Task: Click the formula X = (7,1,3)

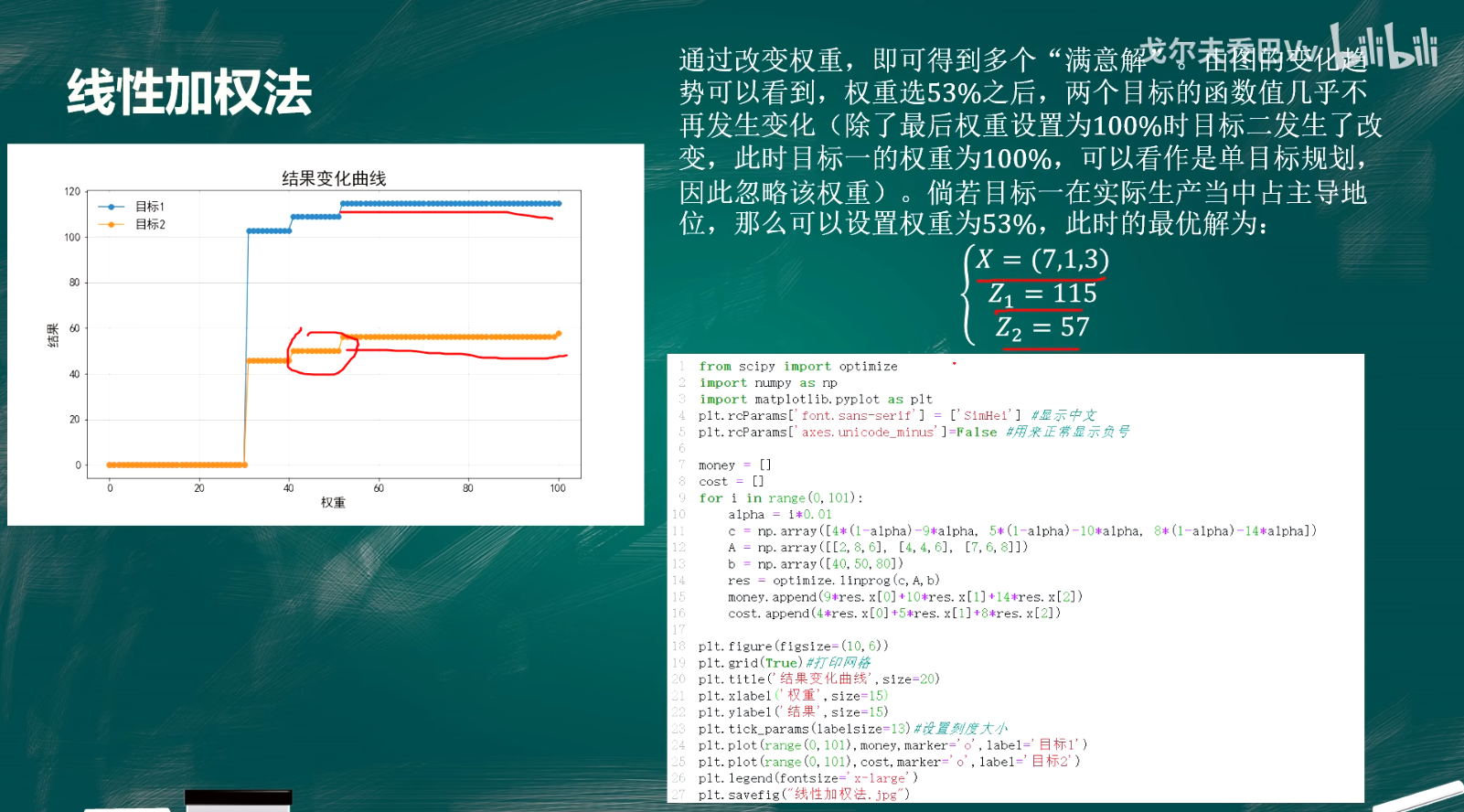Action: click(x=1042, y=259)
